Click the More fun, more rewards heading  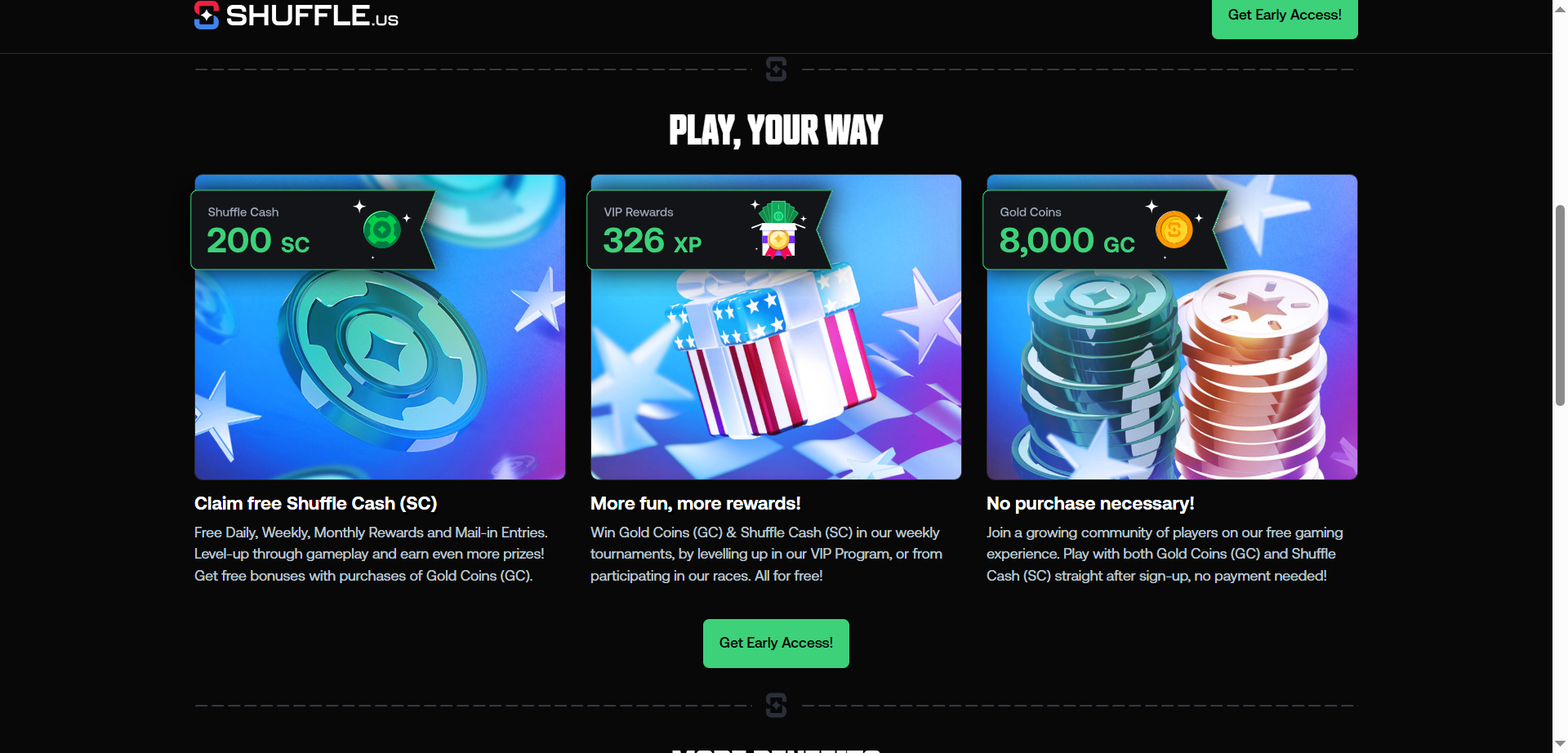point(696,504)
